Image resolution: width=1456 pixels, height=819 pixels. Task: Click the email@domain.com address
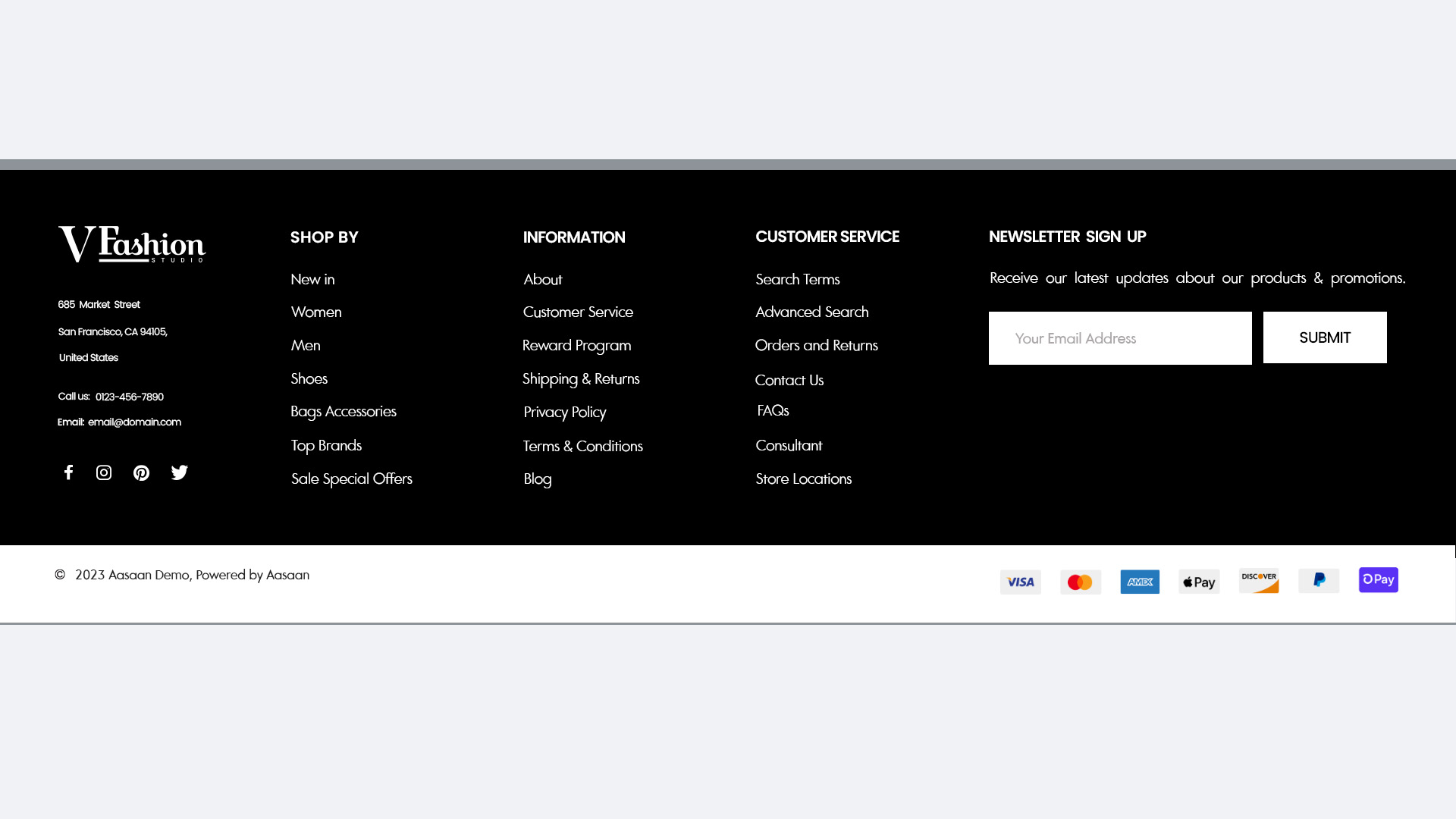click(x=134, y=422)
